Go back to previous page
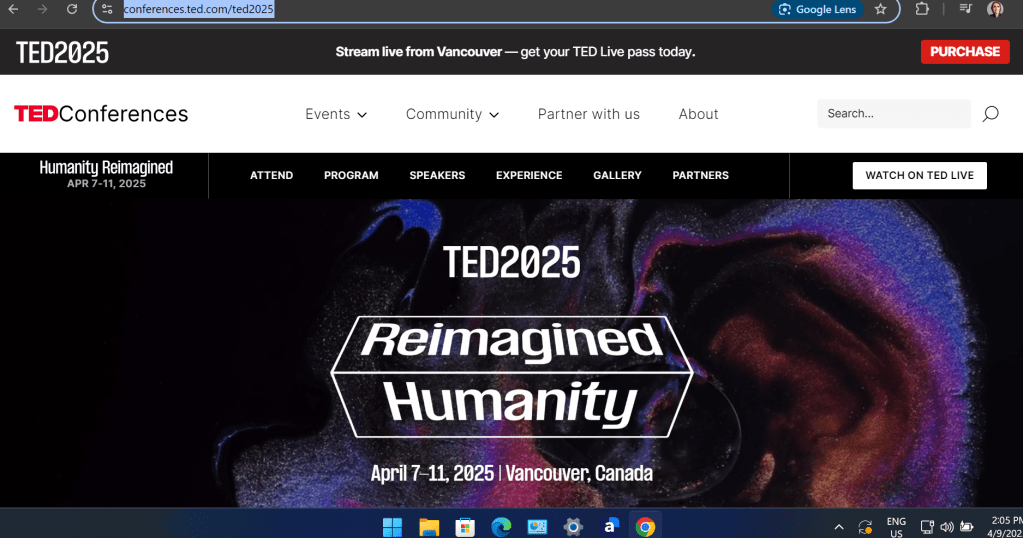 click(x=13, y=9)
